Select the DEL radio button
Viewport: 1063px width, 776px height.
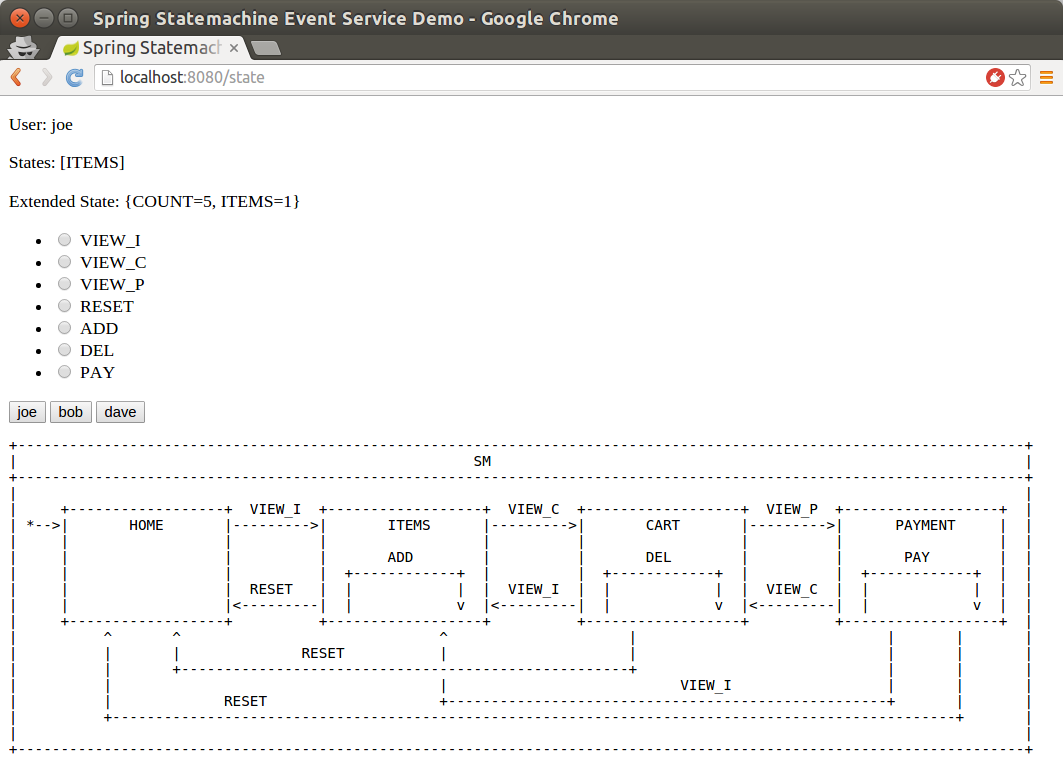point(64,350)
